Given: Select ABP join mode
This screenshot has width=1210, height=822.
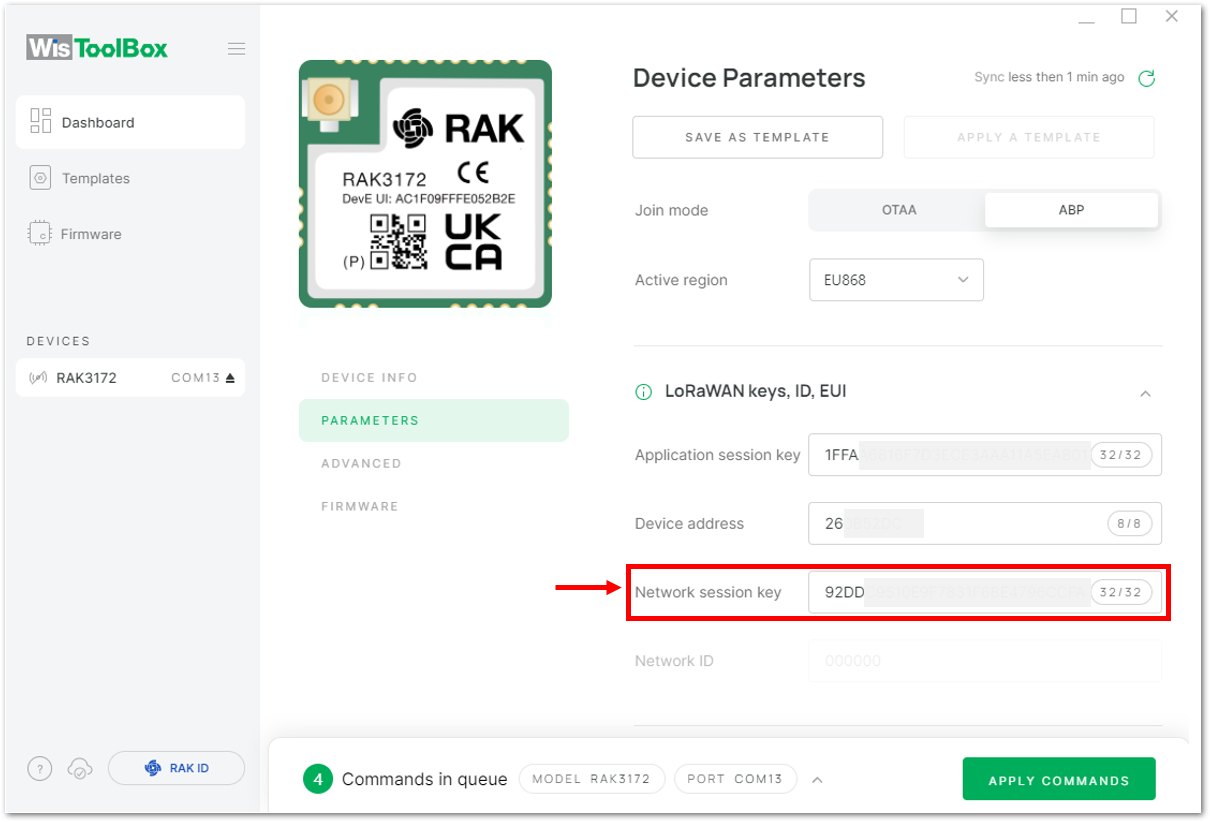Looking at the screenshot, I should [x=1071, y=210].
